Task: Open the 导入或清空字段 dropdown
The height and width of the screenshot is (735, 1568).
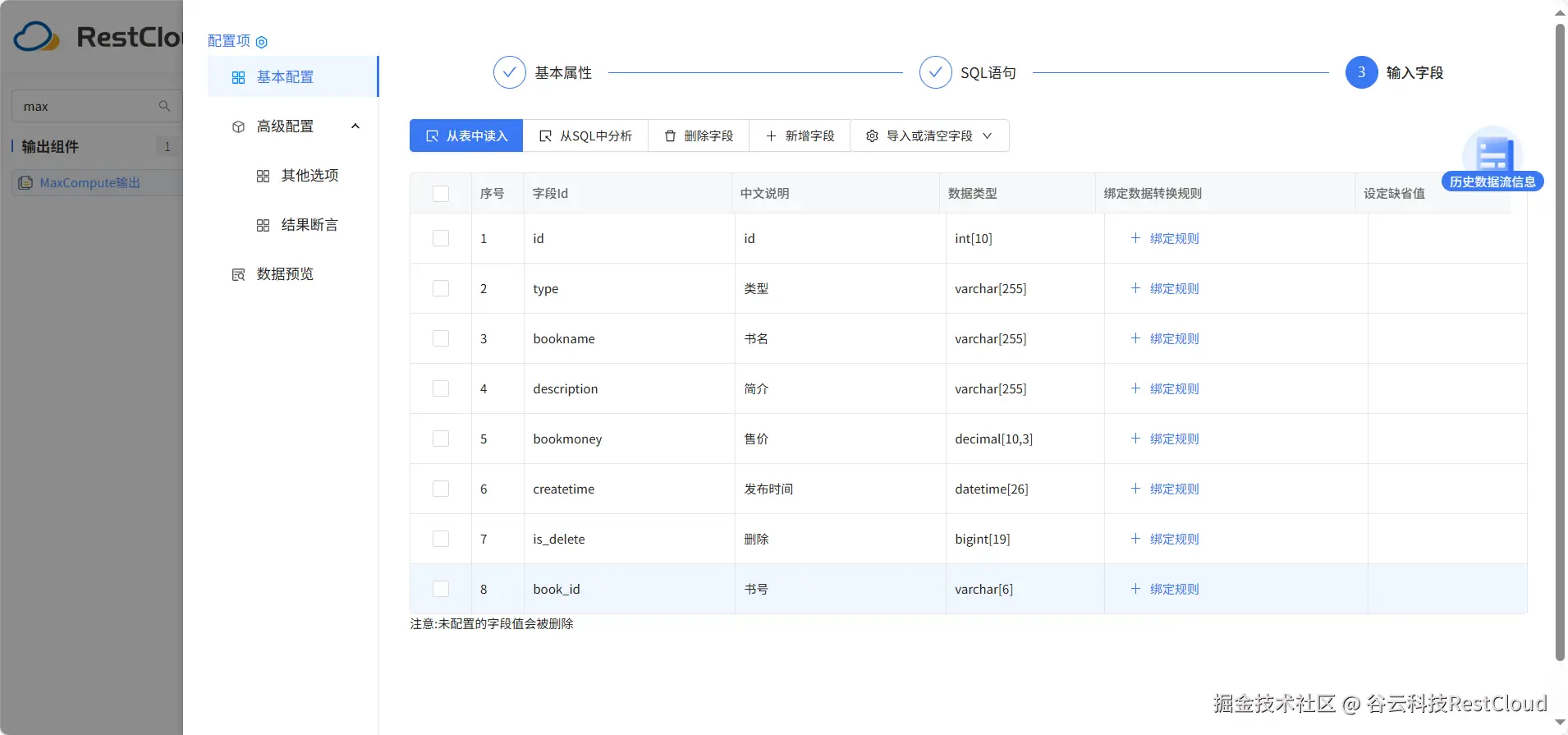Action: [929, 136]
